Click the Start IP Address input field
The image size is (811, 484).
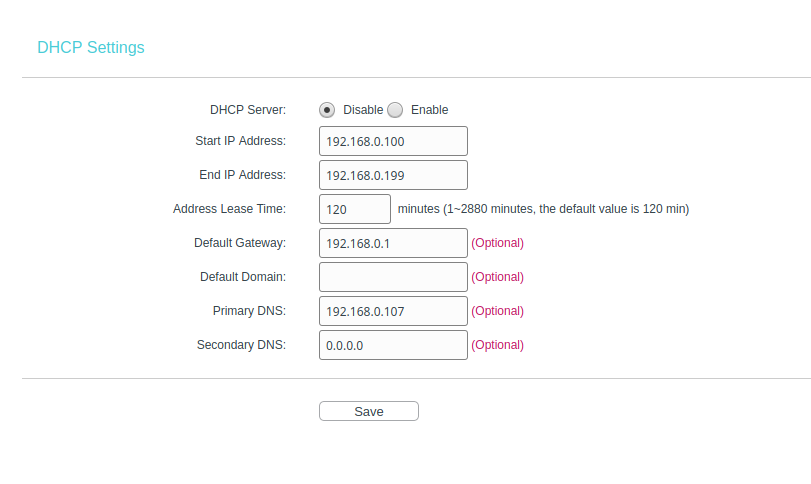[393, 141]
